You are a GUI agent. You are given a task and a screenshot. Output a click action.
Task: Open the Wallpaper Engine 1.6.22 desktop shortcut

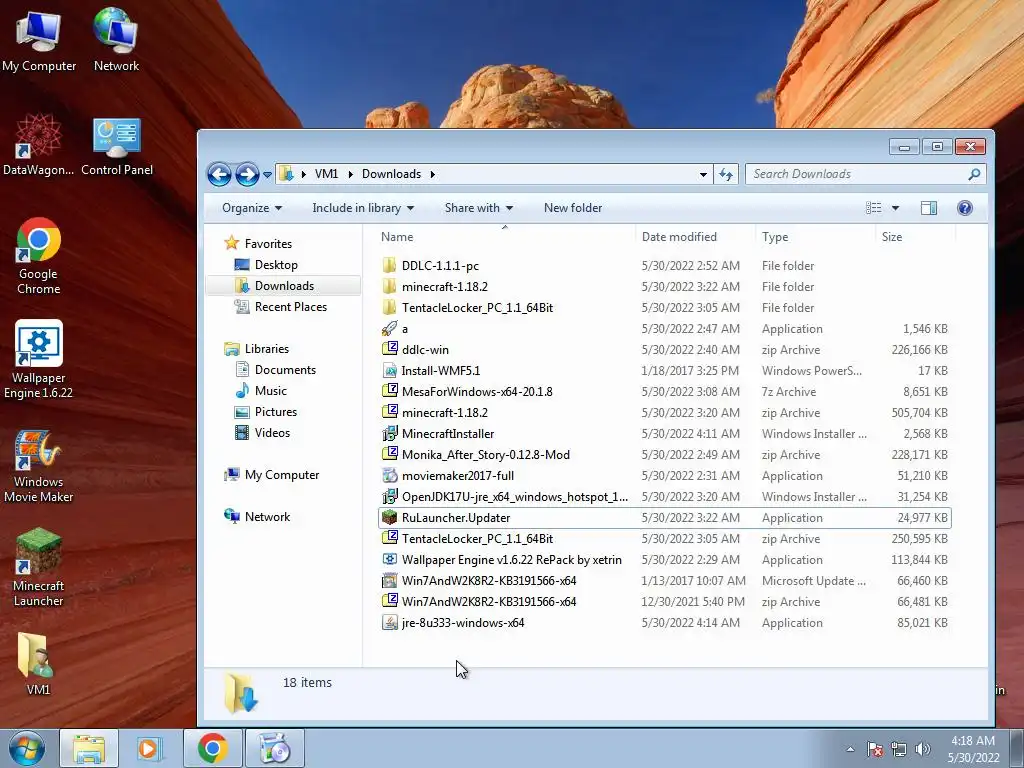click(39, 359)
